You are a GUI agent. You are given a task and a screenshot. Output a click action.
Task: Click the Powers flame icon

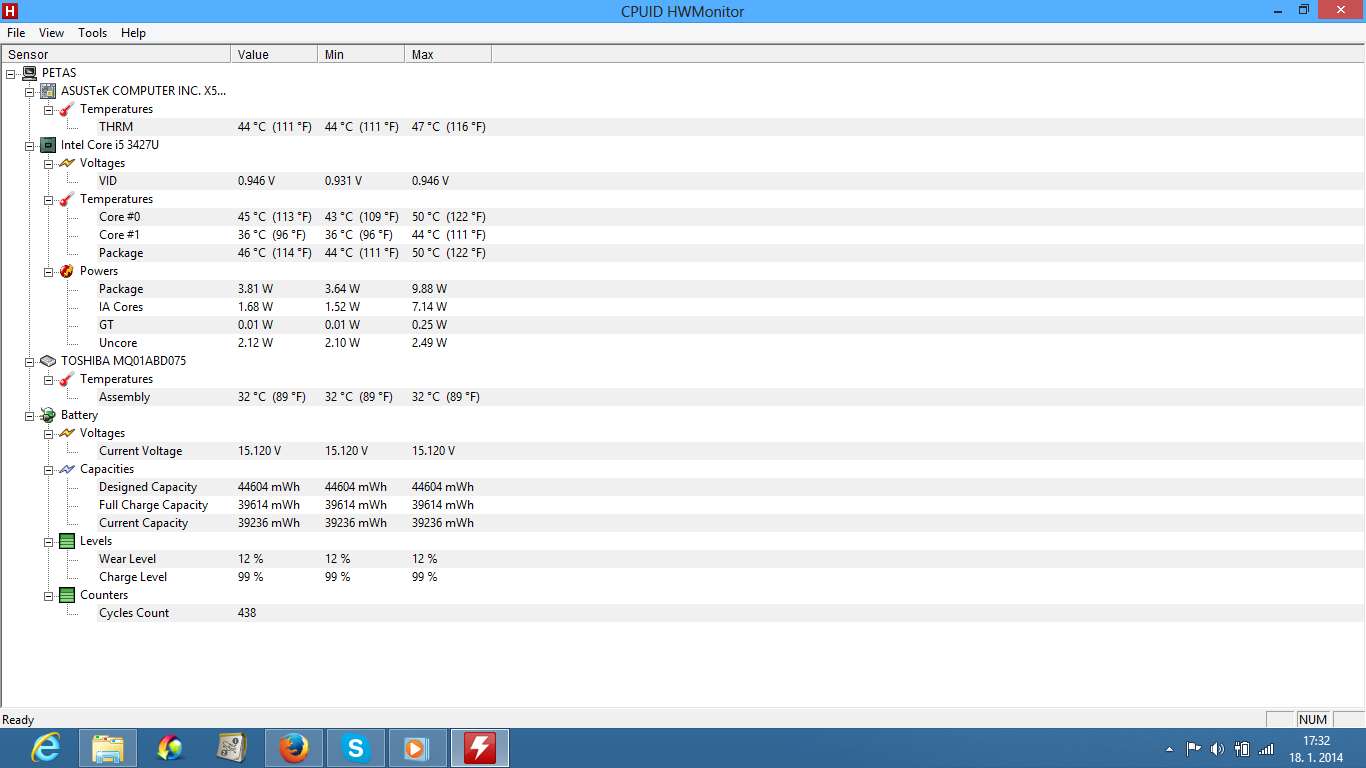point(67,271)
